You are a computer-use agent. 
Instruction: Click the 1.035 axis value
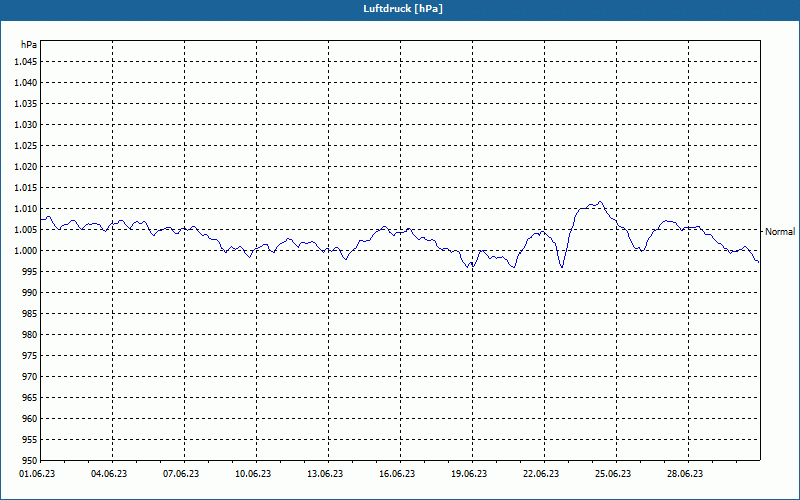tap(25, 104)
